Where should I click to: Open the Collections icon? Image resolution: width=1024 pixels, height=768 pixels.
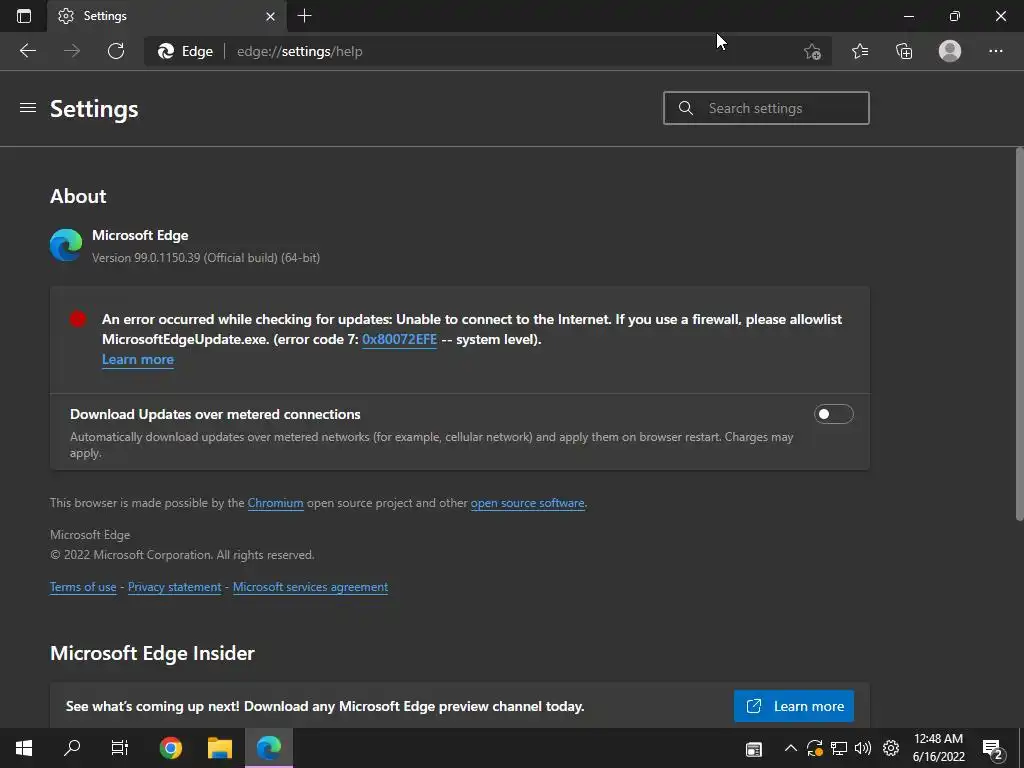pos(904,51)
